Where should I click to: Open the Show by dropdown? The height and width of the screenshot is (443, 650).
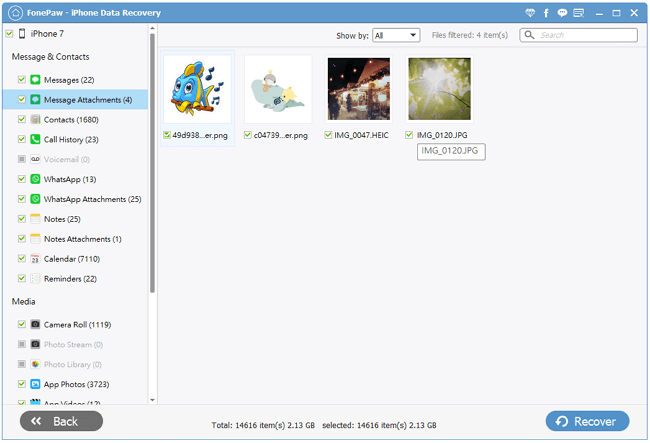pos(396,35)
